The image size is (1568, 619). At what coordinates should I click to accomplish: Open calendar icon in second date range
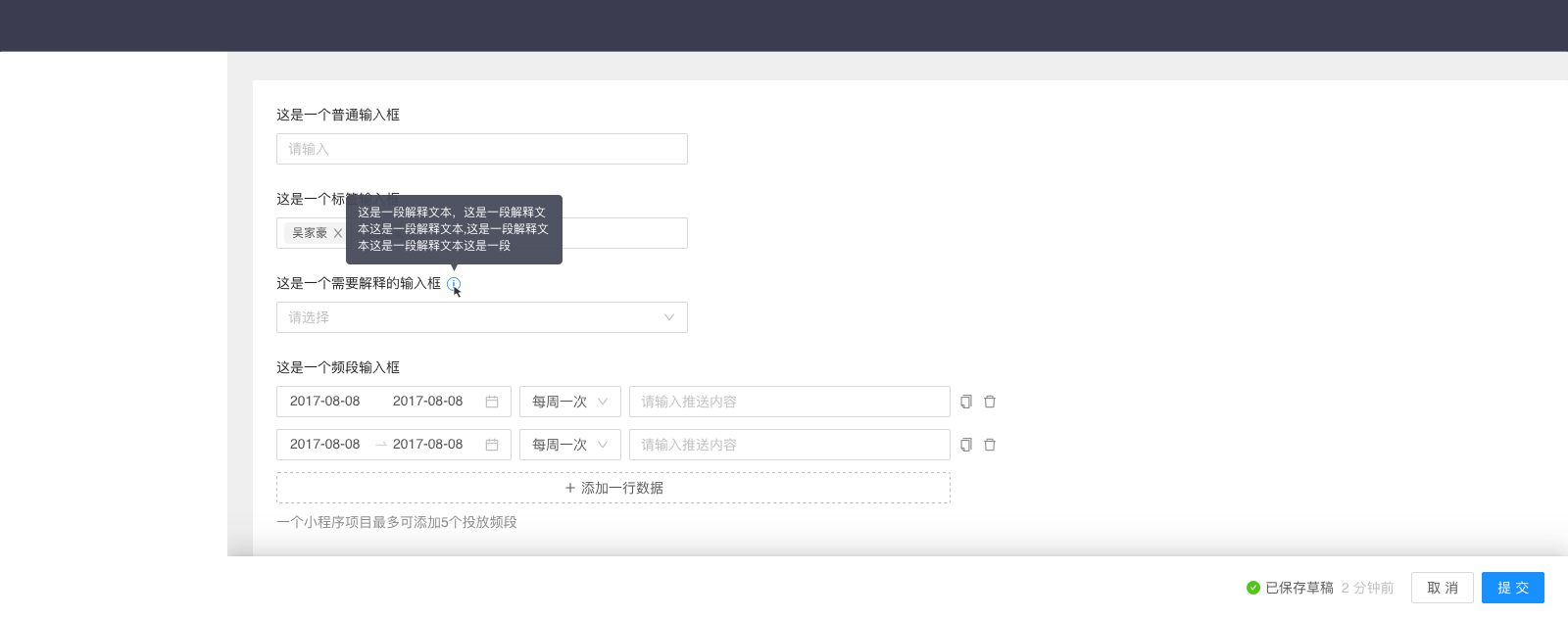pyautogui.click(x=492, y=445)
